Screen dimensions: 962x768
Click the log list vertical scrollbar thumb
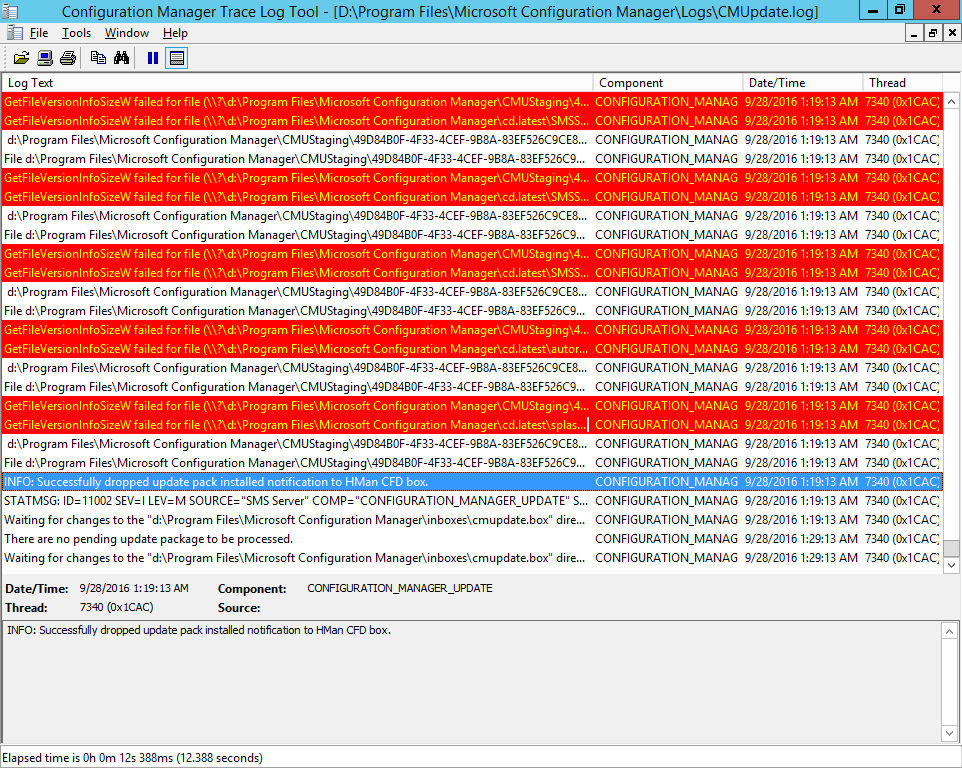click(x=952, y=548)
